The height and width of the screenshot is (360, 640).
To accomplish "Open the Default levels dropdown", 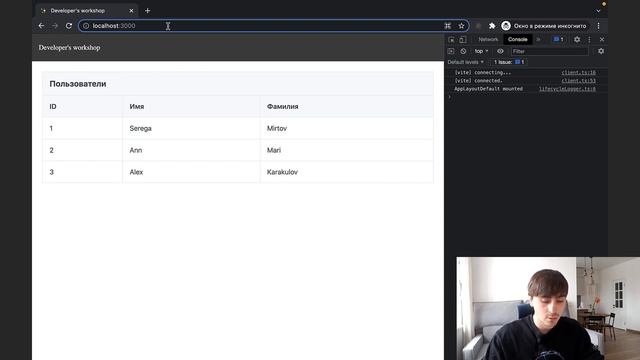I will tap(466, 62).
